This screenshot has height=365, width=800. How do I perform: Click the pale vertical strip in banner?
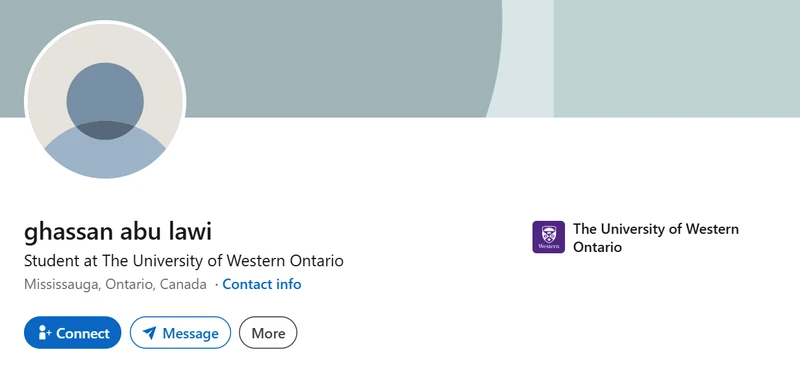click(x=528, y=58)
